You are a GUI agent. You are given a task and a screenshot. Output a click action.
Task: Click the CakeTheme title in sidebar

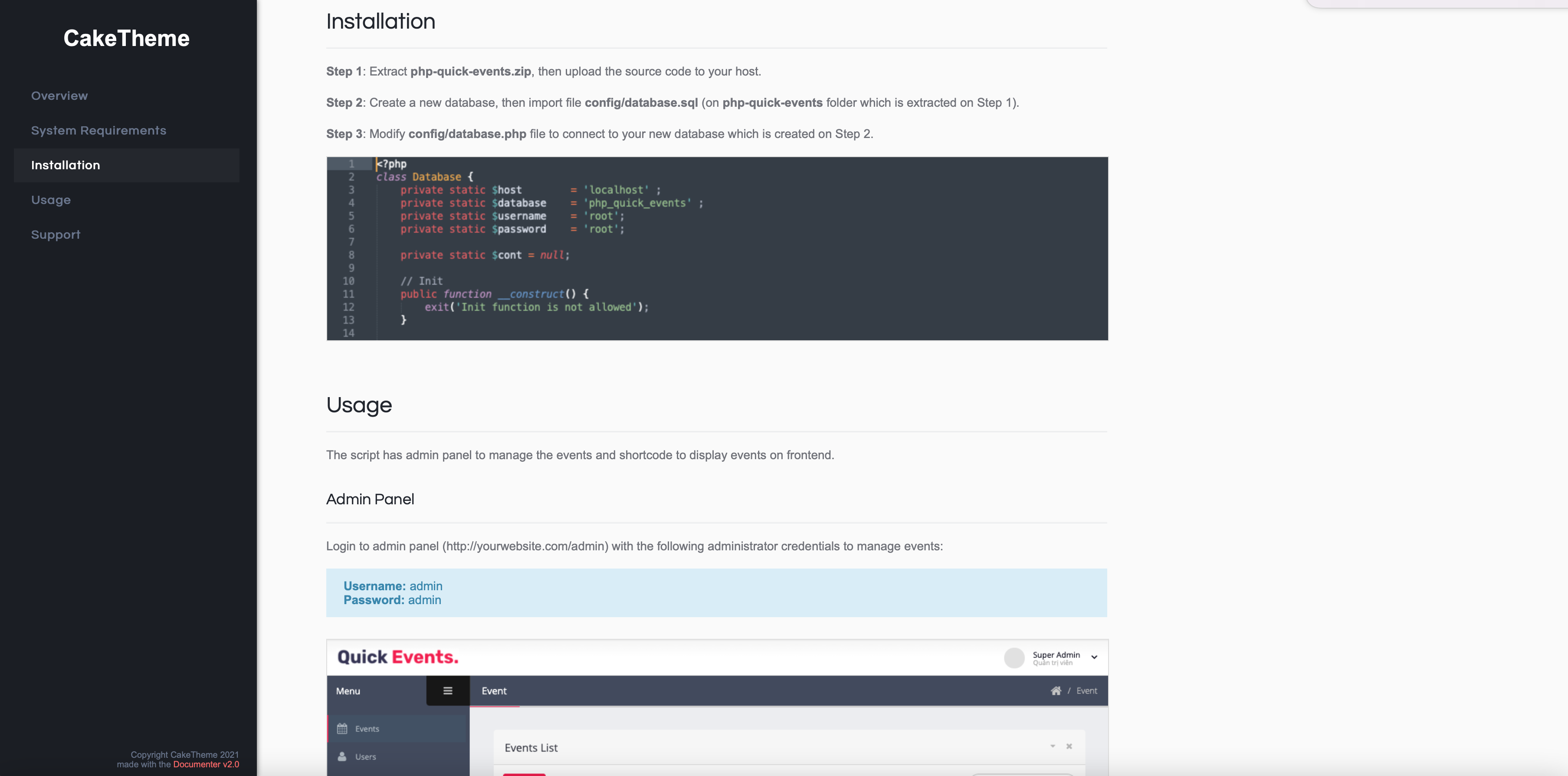point(127,38)
